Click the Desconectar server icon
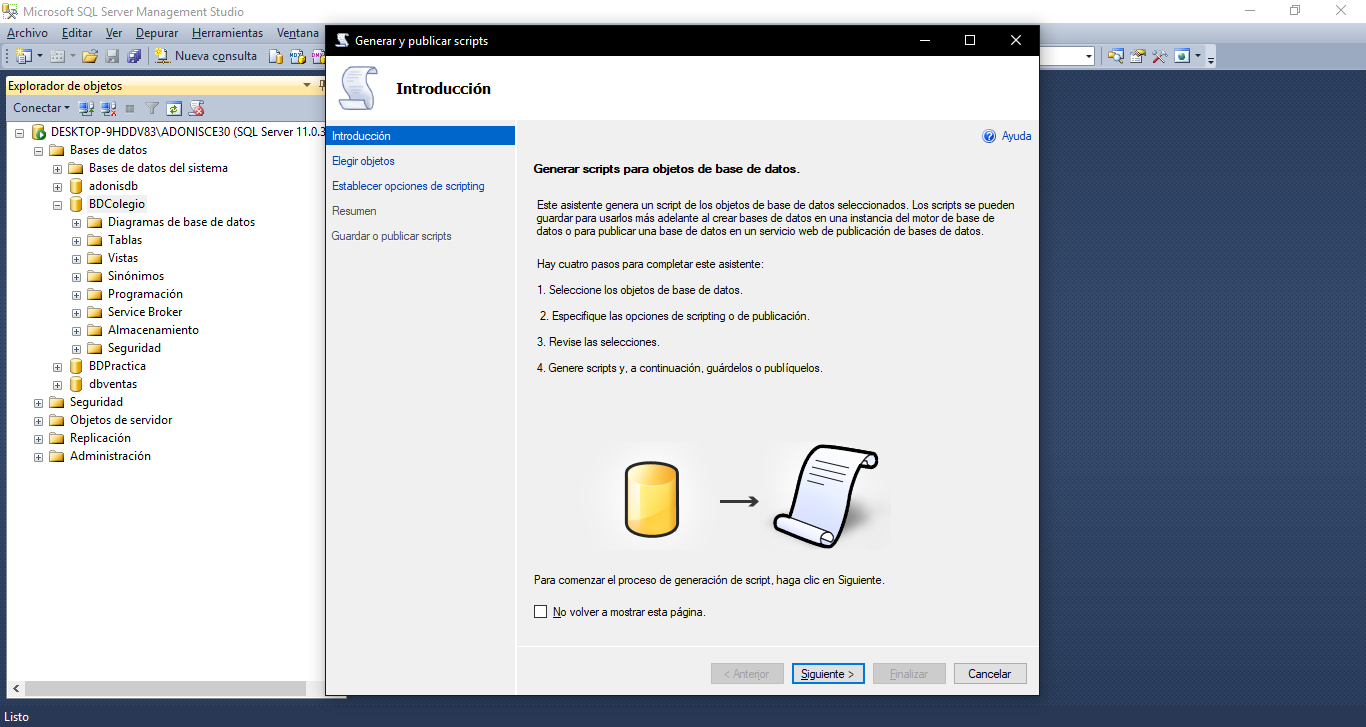 point(106,107)
